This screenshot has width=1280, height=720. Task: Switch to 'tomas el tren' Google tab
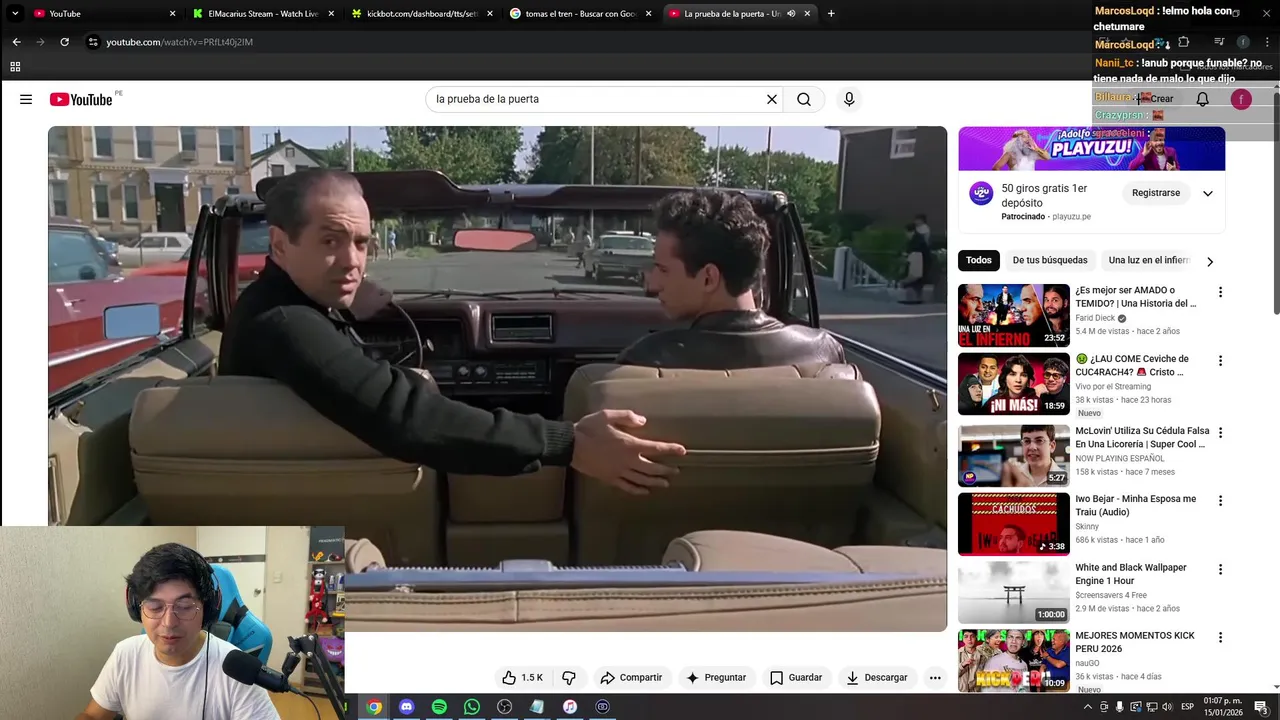pyautogui.click(x=581, y=14)
